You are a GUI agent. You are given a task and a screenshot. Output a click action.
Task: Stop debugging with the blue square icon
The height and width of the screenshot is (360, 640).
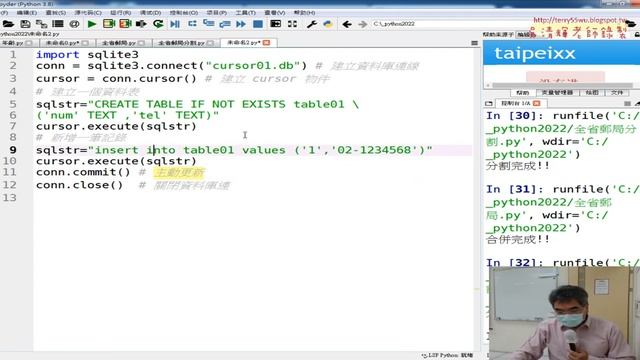[258, 24]
